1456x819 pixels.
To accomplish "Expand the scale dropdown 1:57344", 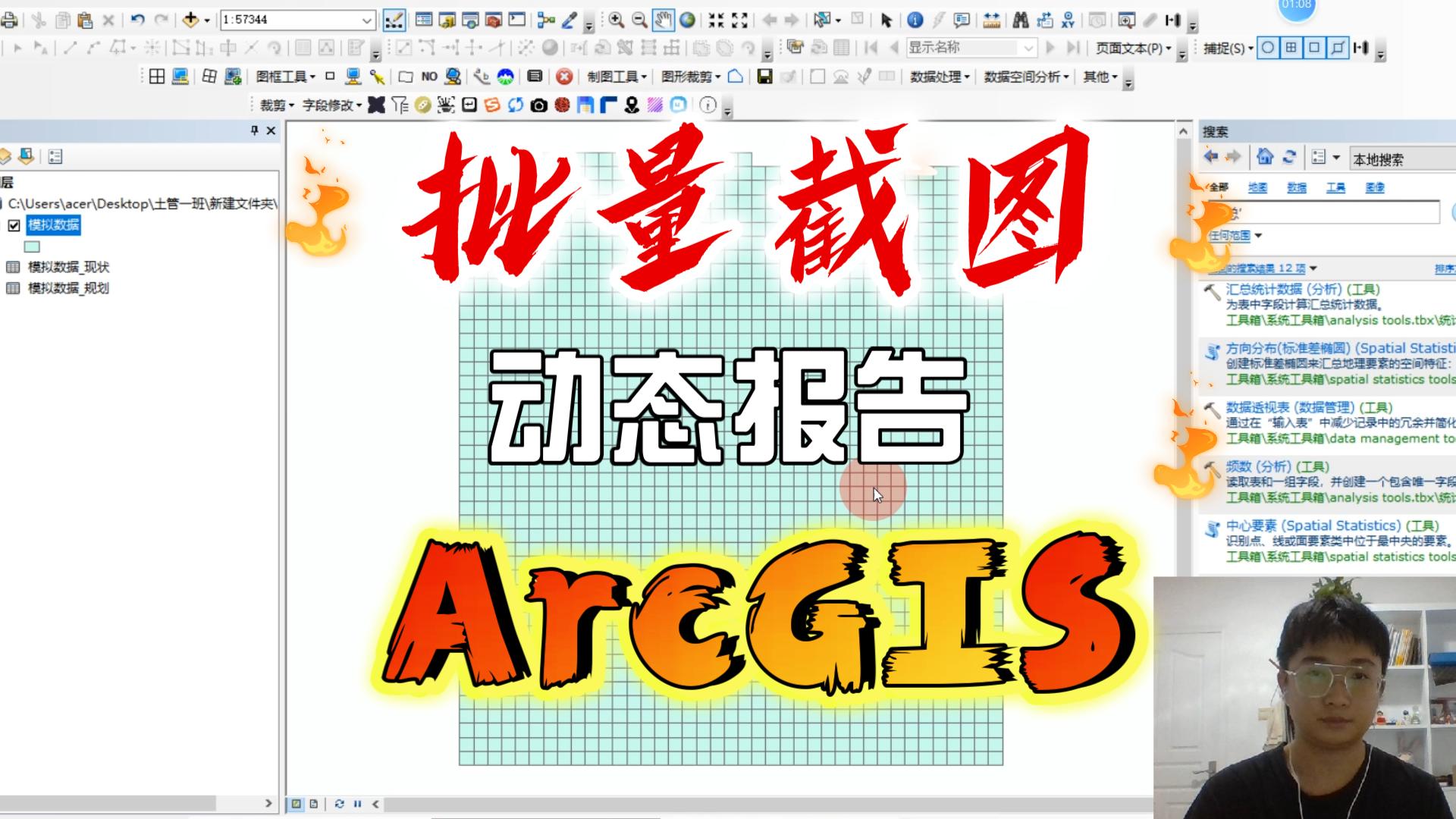I will point(364,19).
